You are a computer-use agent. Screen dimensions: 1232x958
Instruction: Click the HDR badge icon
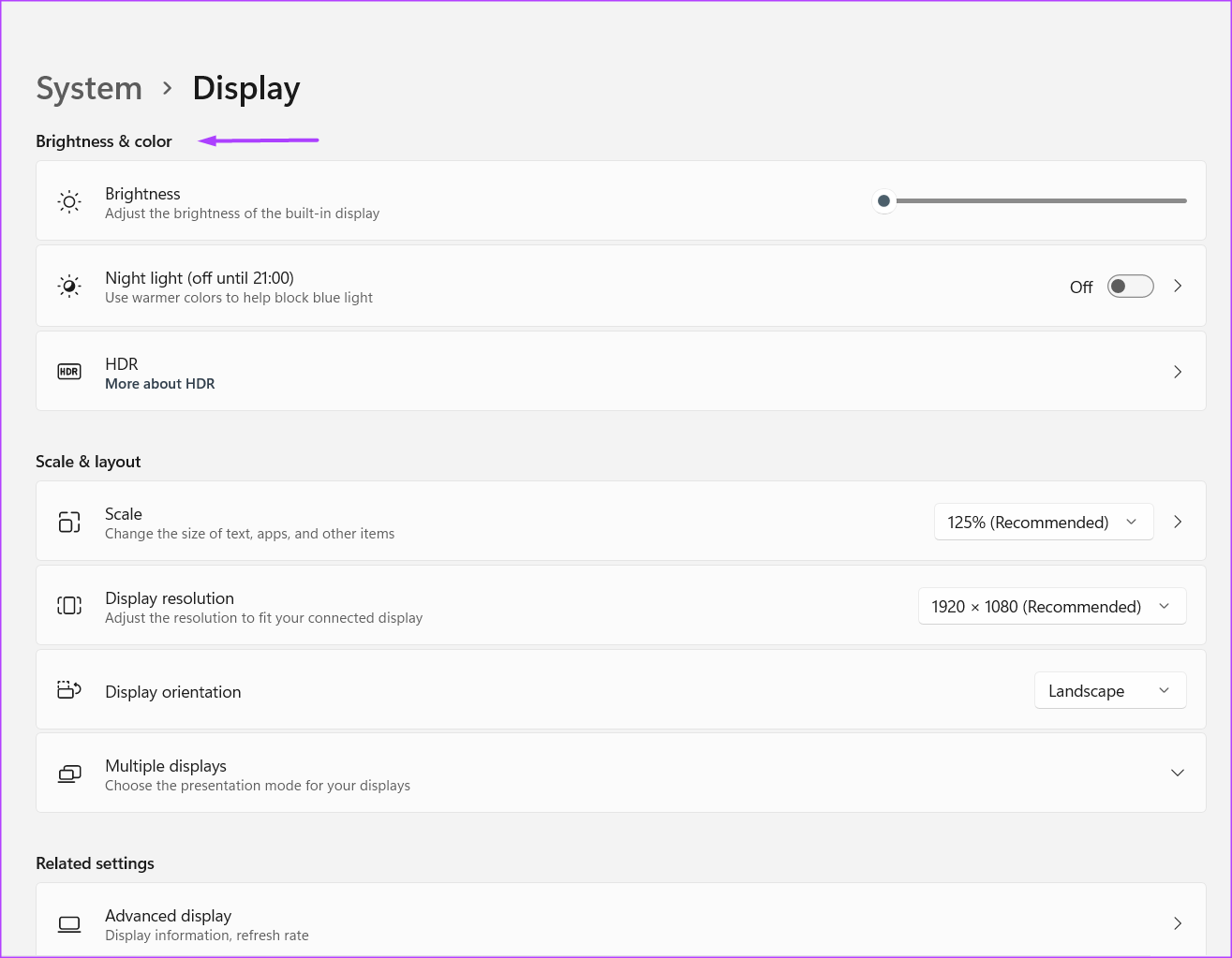tap(69, 372)
